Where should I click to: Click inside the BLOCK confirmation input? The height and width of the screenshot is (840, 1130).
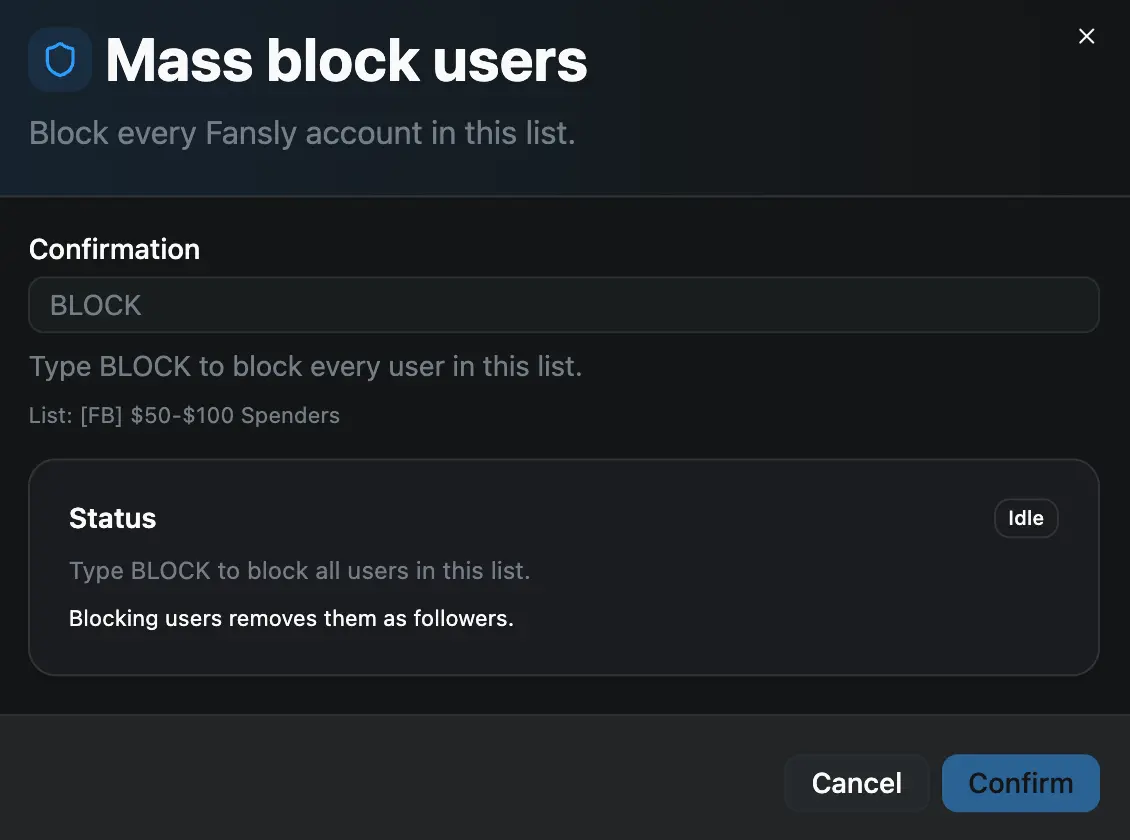click(x=563, y=305)
